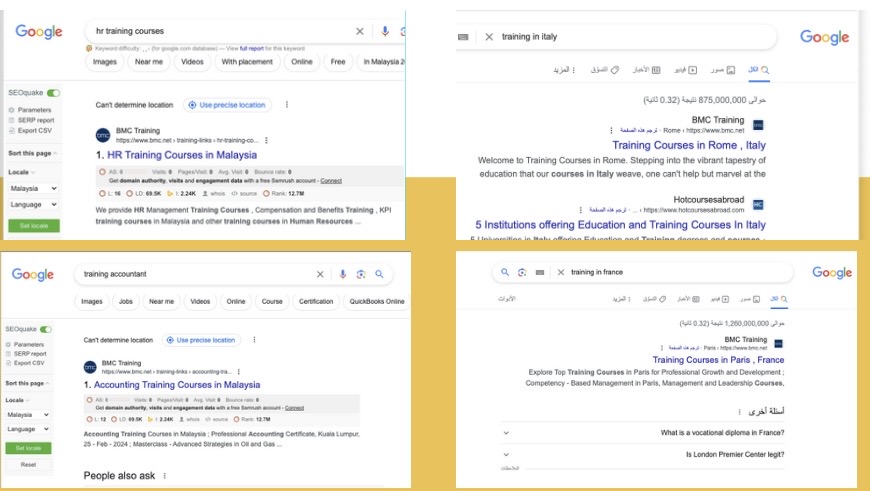Click Set locale button in accountant window
The height and width of the screenshot is (491, 870).
(28, 448)
